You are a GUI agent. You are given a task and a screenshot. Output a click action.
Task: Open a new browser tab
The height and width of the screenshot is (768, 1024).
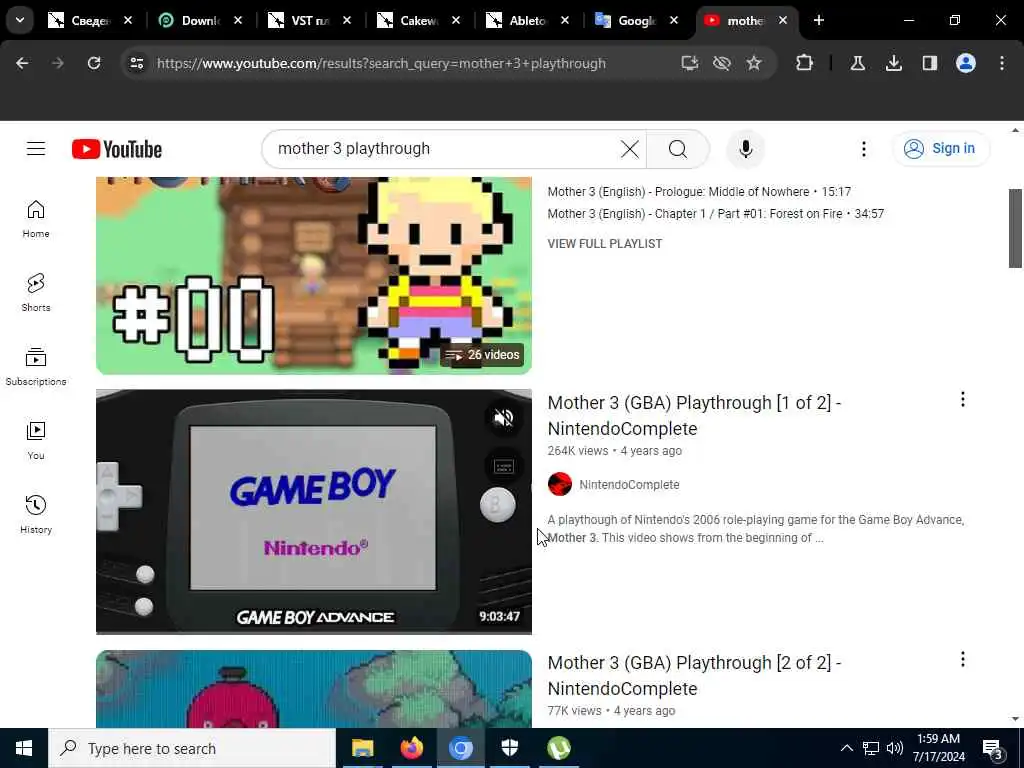click(818, 20)
